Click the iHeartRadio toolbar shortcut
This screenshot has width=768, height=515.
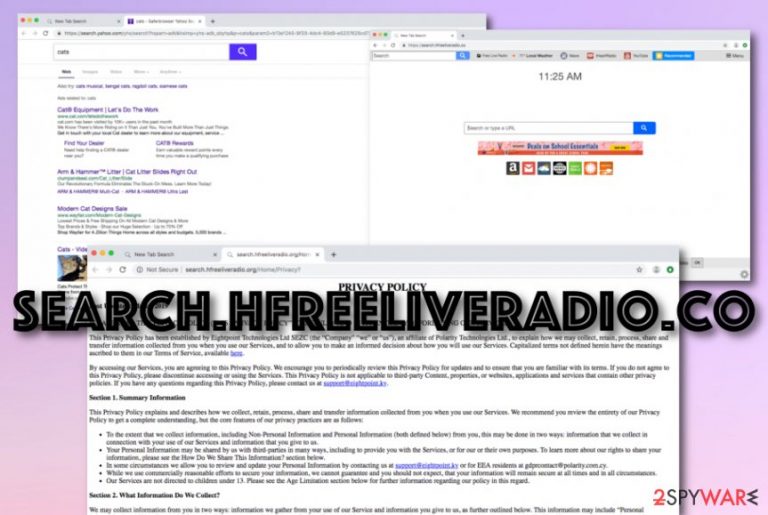coord(601,56)
